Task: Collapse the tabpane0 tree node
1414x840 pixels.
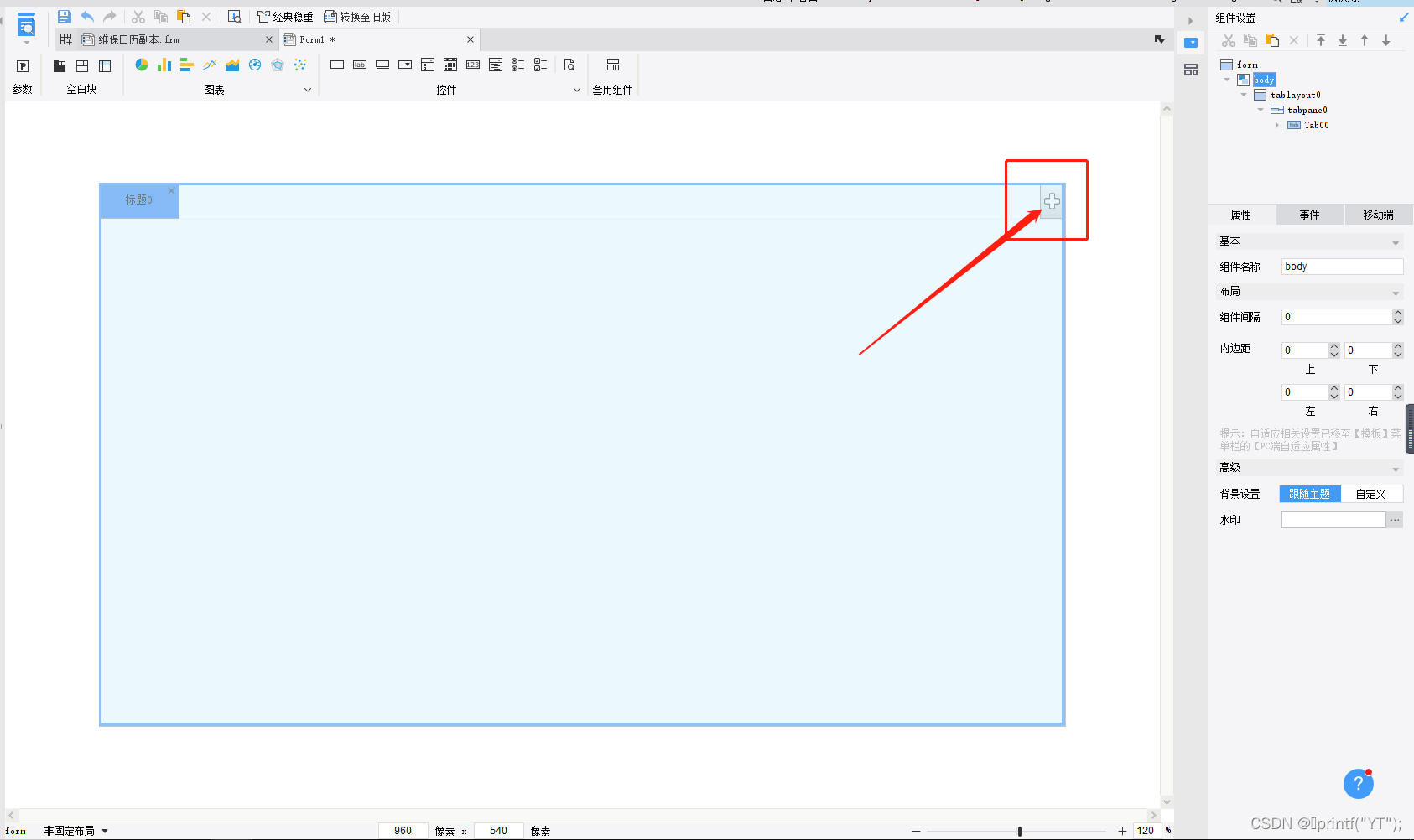Action: tap(1261, 110)
